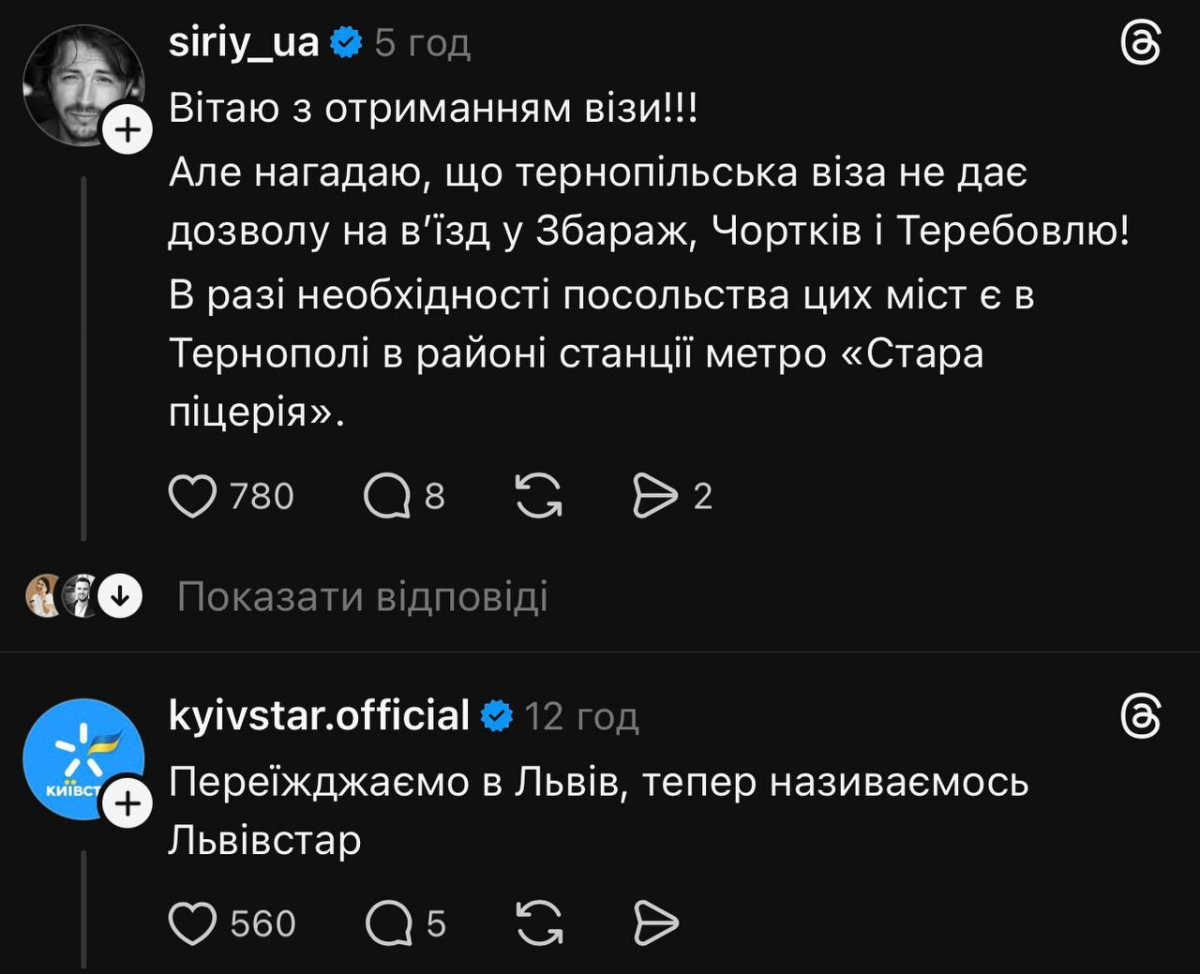Open the siriy_ua username profile link
Image resolution: width=1200 pixels, height=974 pixels.
point(244,43)
